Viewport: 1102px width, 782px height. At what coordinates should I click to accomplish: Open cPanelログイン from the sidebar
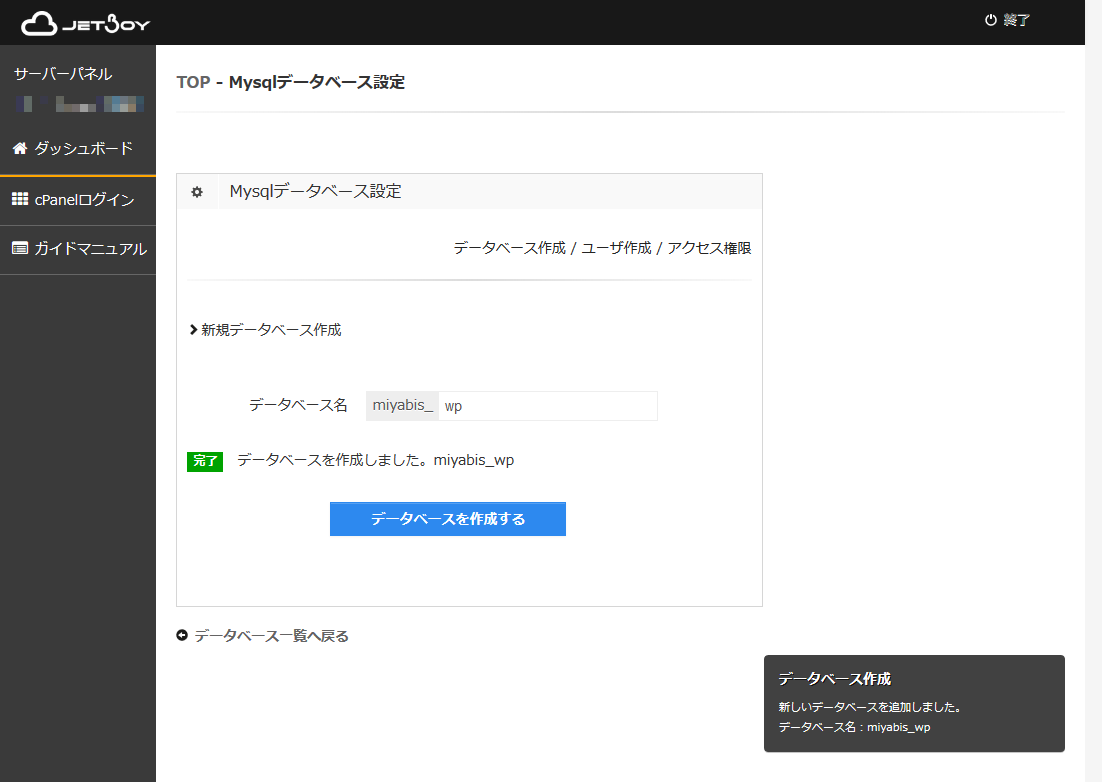(84, 199)
